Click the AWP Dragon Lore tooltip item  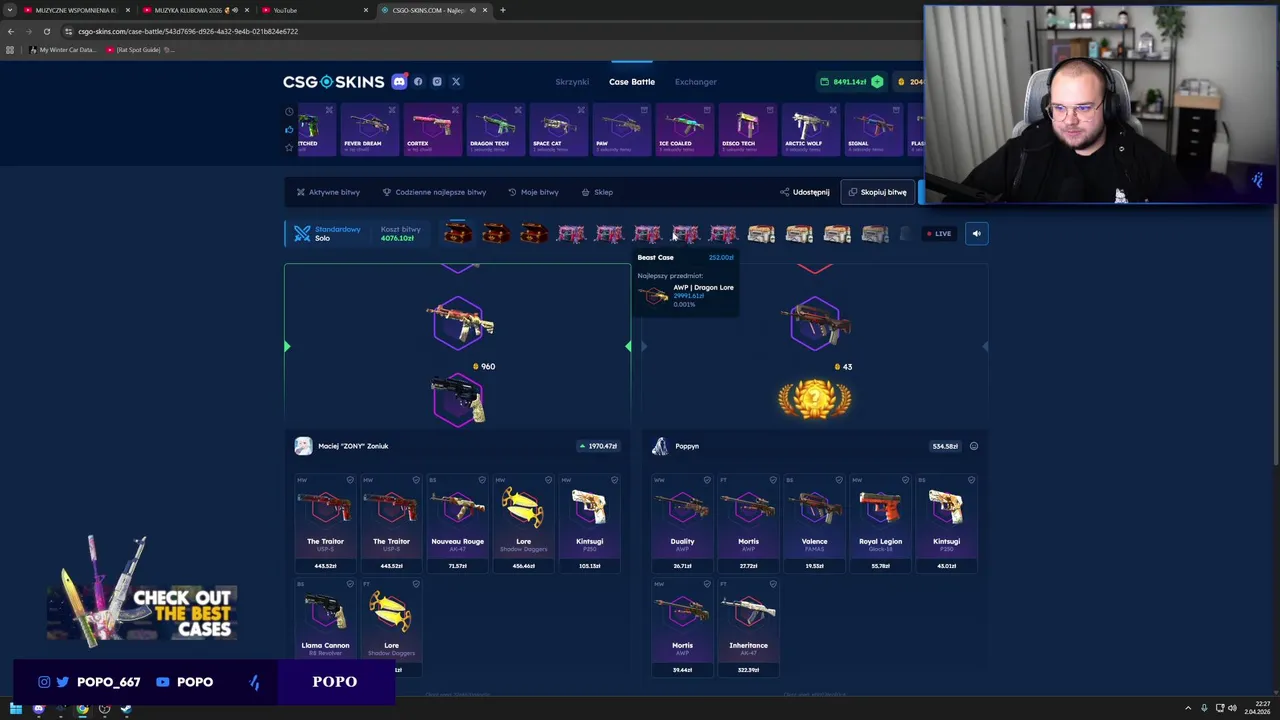tap(687, 295)
